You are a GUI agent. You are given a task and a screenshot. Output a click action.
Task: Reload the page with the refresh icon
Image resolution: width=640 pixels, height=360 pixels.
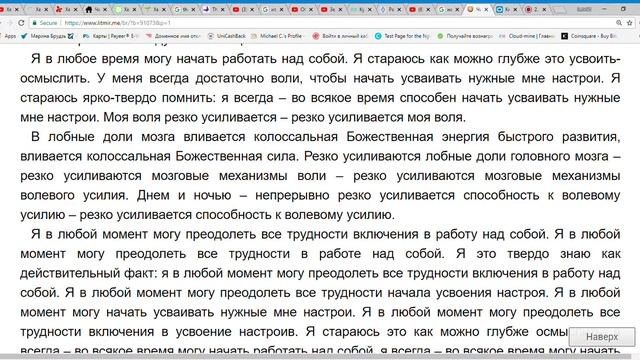(x=22, y=23)
